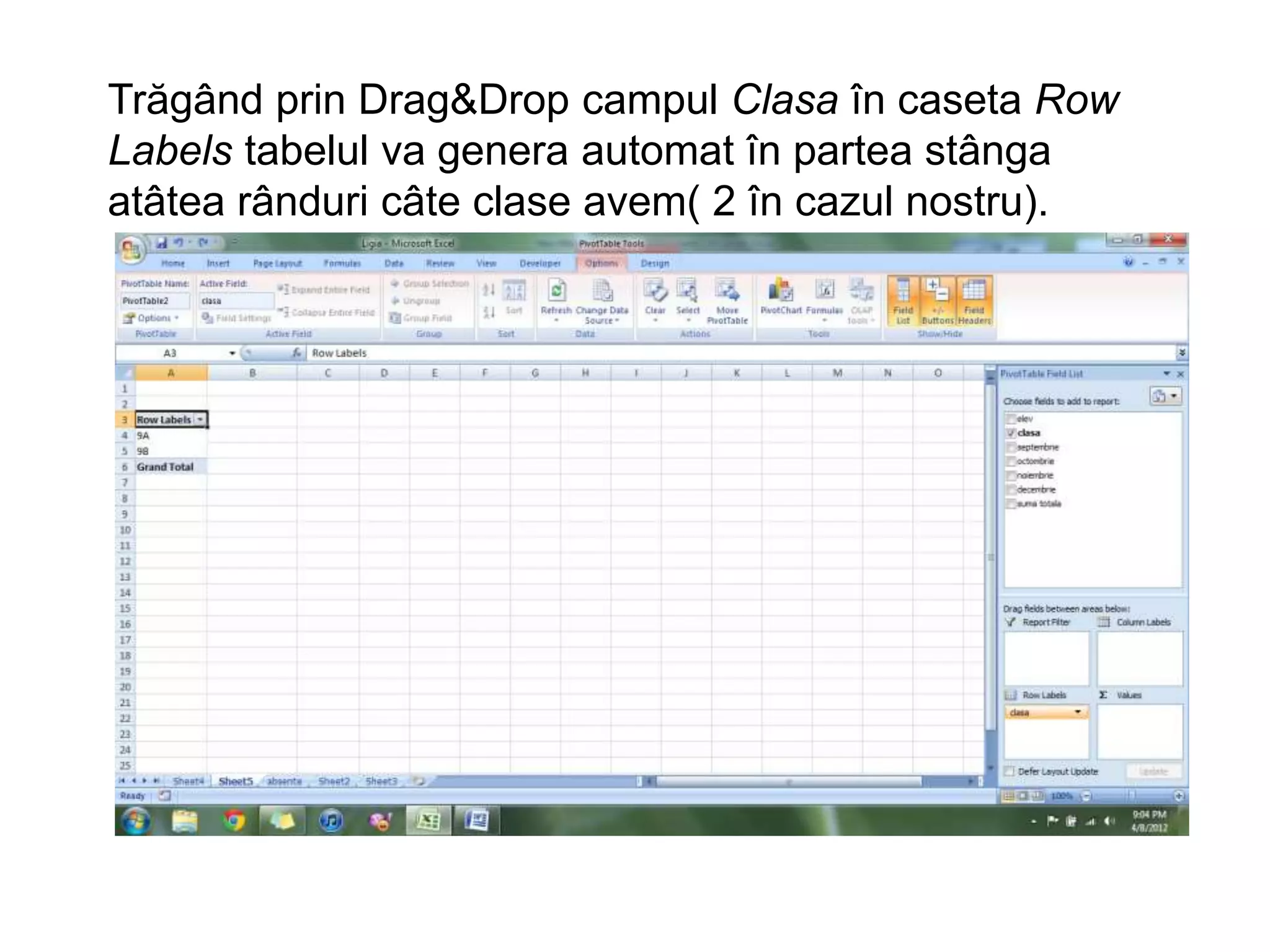Open the Row Labels filter dropdown
Image resolution: width=1270 pixels, height=952 pixels.
200,420
